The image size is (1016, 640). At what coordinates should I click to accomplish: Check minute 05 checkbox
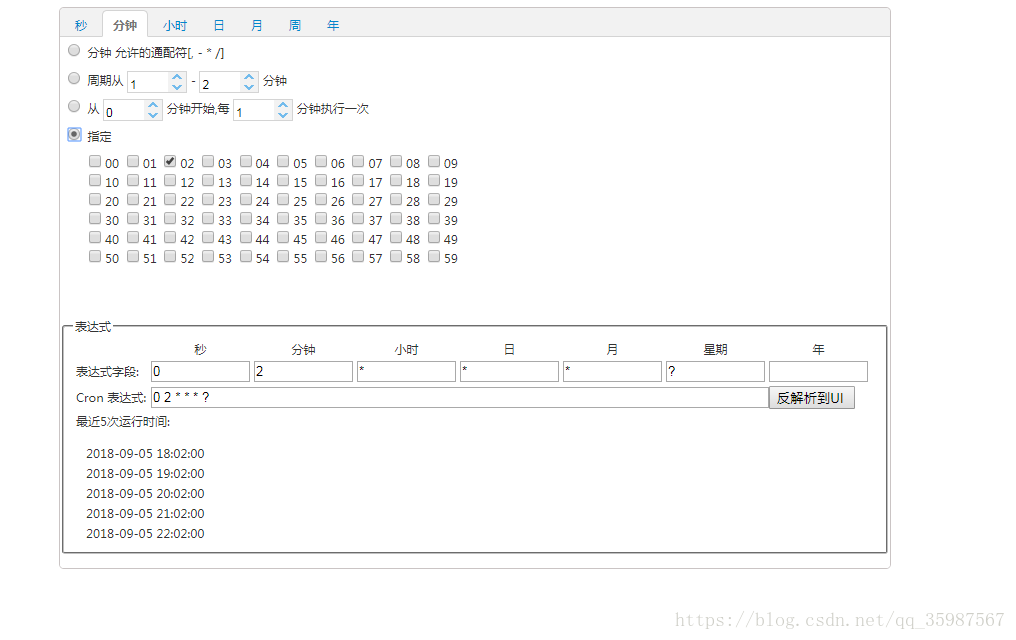click(283, 161)
